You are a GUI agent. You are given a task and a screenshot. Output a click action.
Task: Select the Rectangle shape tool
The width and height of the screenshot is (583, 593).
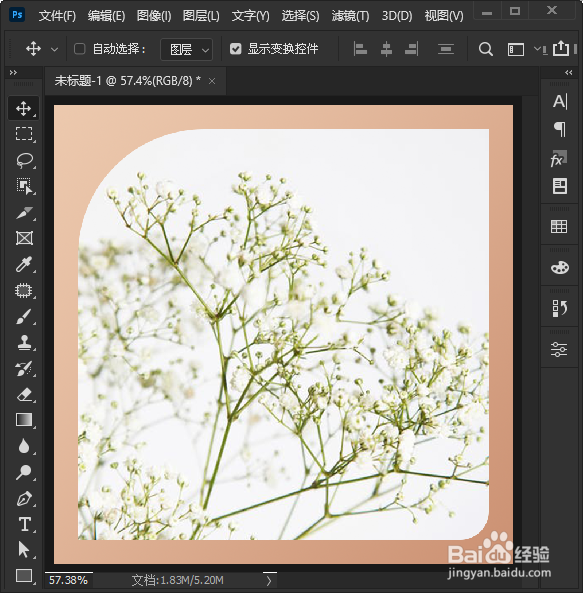click(x=23, y=576)
